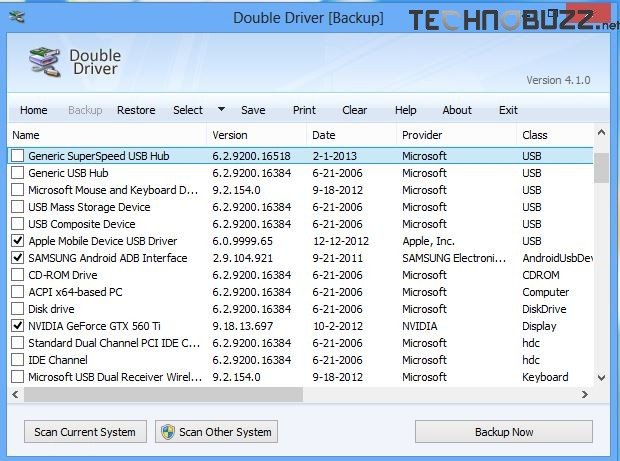Image resolution: width=620 pixels, height=461 pixels.
Task: Click the Select menu item
Action: point(188,110)
